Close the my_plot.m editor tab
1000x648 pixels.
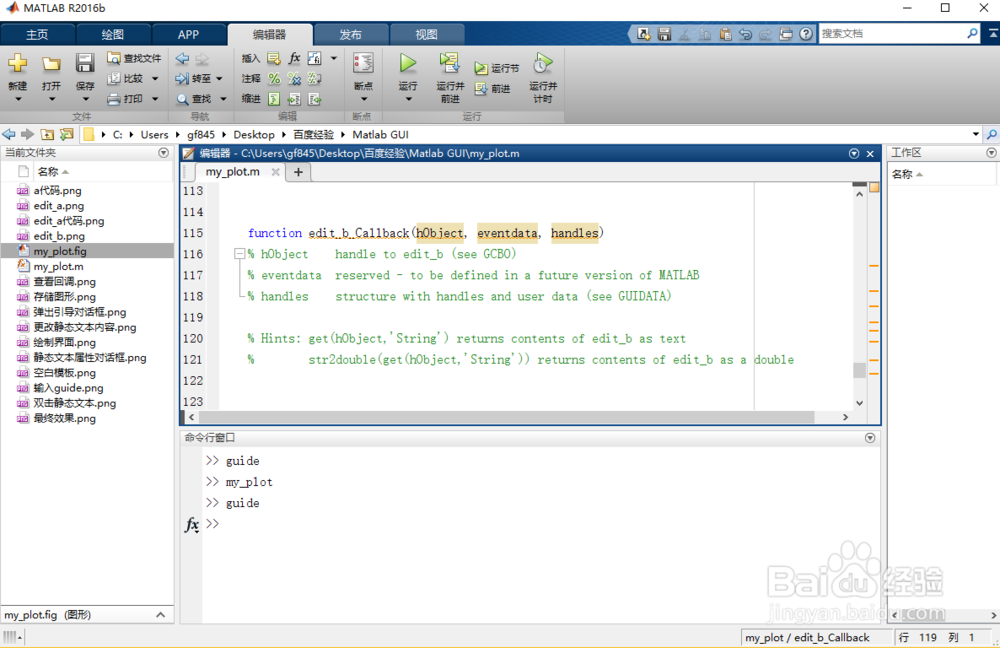(276, 172)
